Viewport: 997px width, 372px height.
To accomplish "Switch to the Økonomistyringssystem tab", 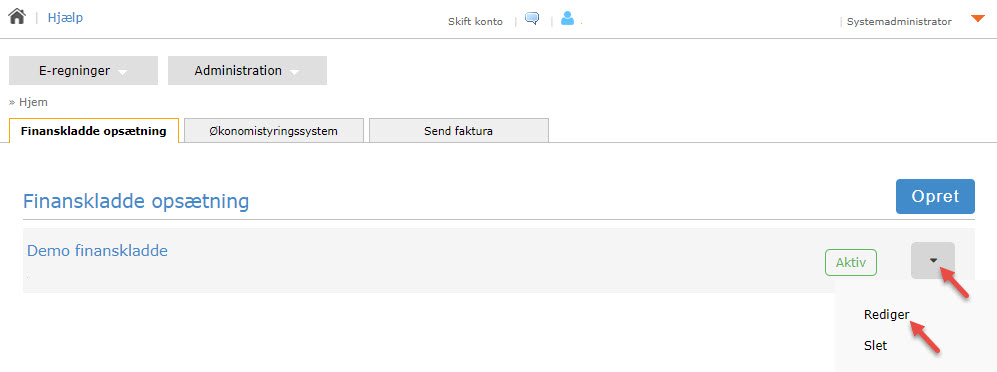I will point(274,131).
